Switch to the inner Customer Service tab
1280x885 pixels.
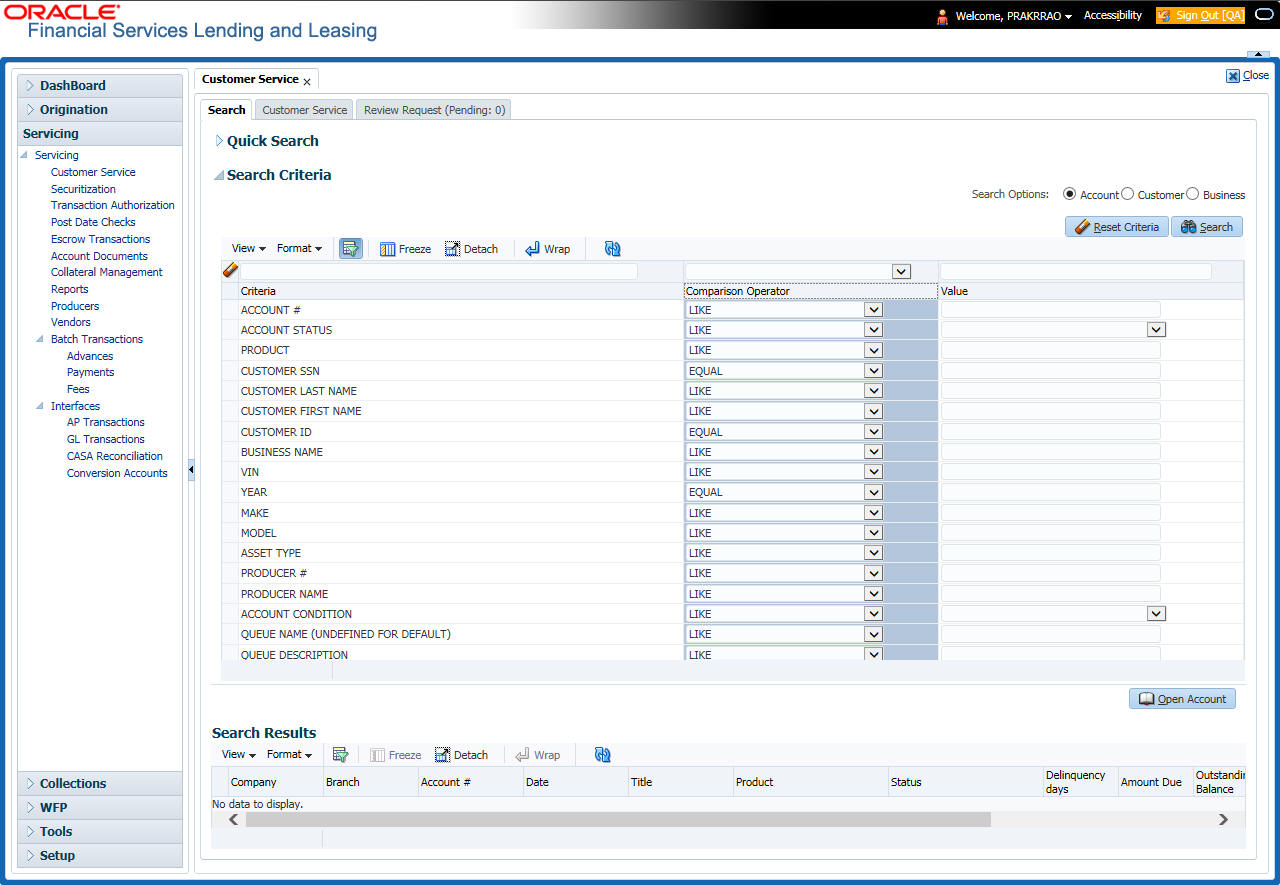click(x=305, y=110)
